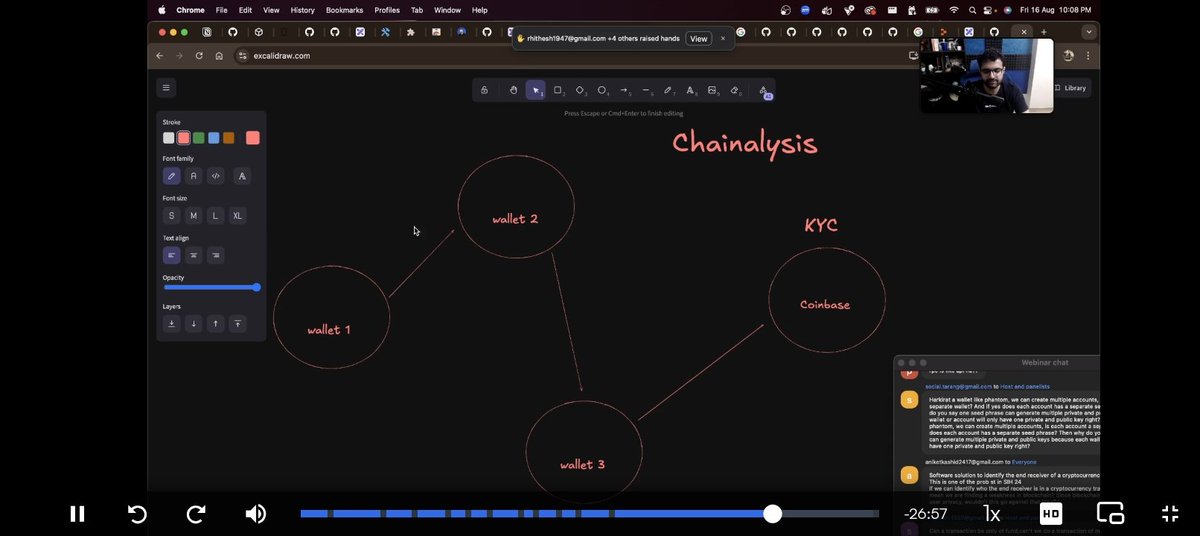Viewport: 1200px width, 536px height.
Task: Select the fourth font family option
Action: [241, 176]
